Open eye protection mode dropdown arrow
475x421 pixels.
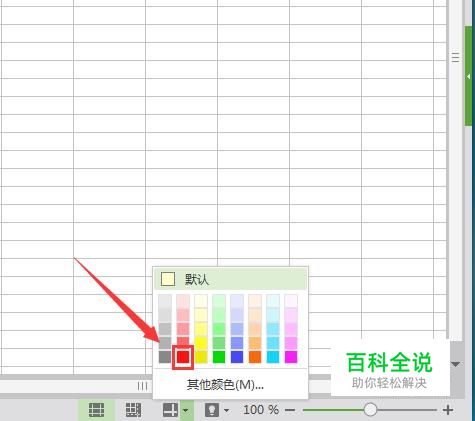coord(227,410)
